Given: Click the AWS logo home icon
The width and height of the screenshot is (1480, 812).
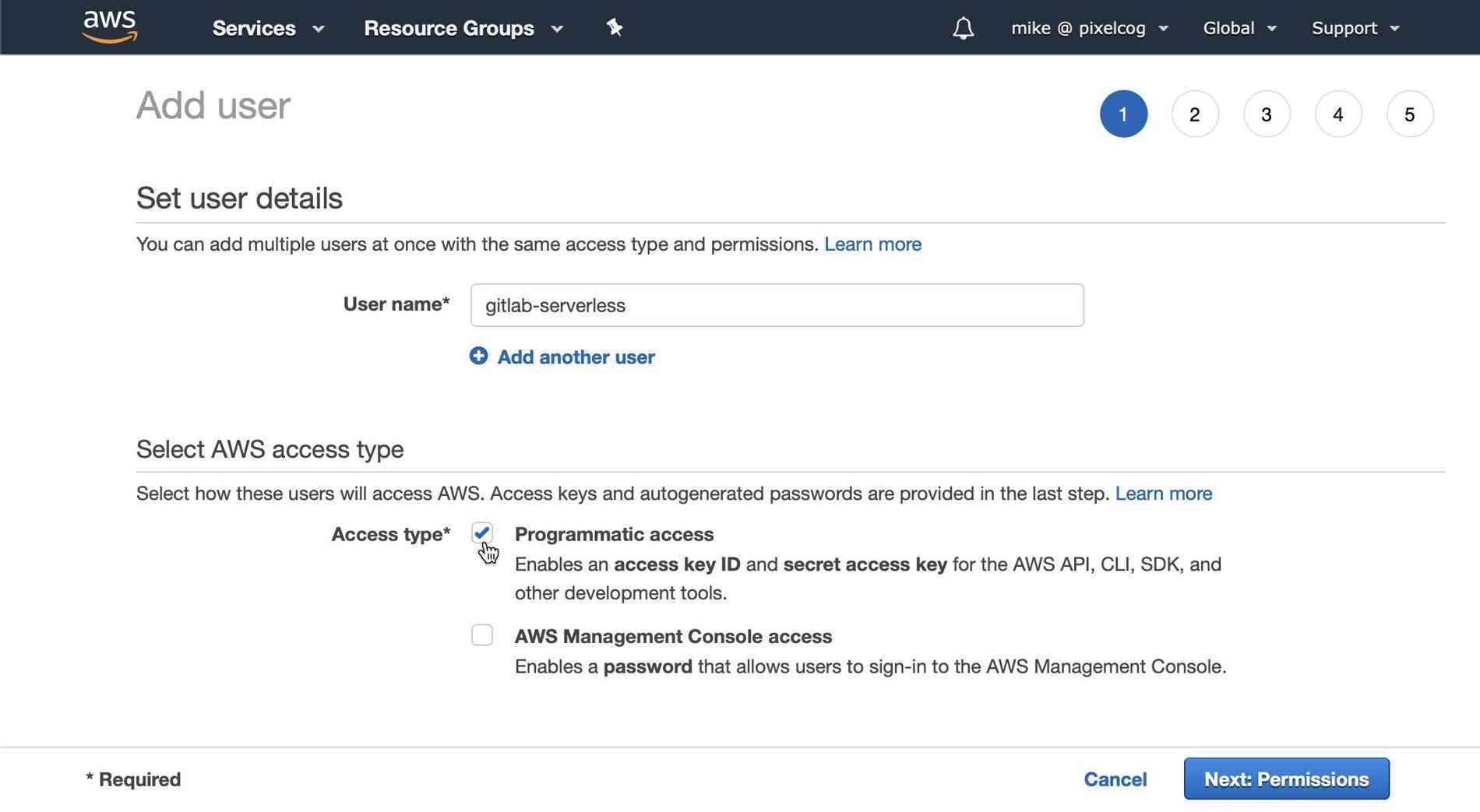Looking at the screenshot, I should tap(110, 27).
